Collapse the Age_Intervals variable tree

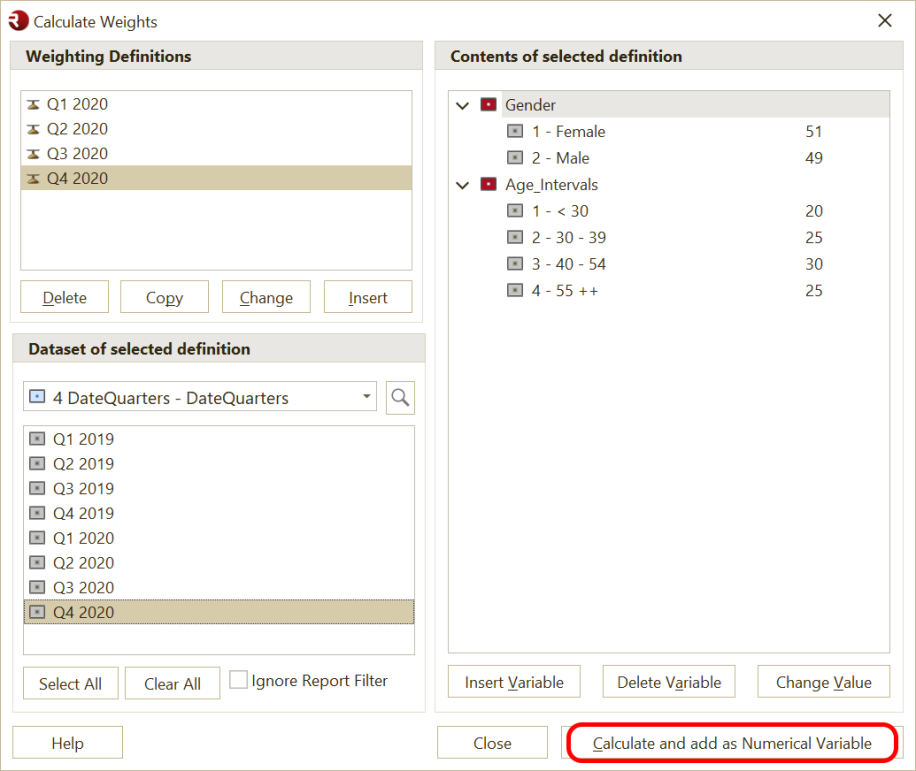(462, 184)
